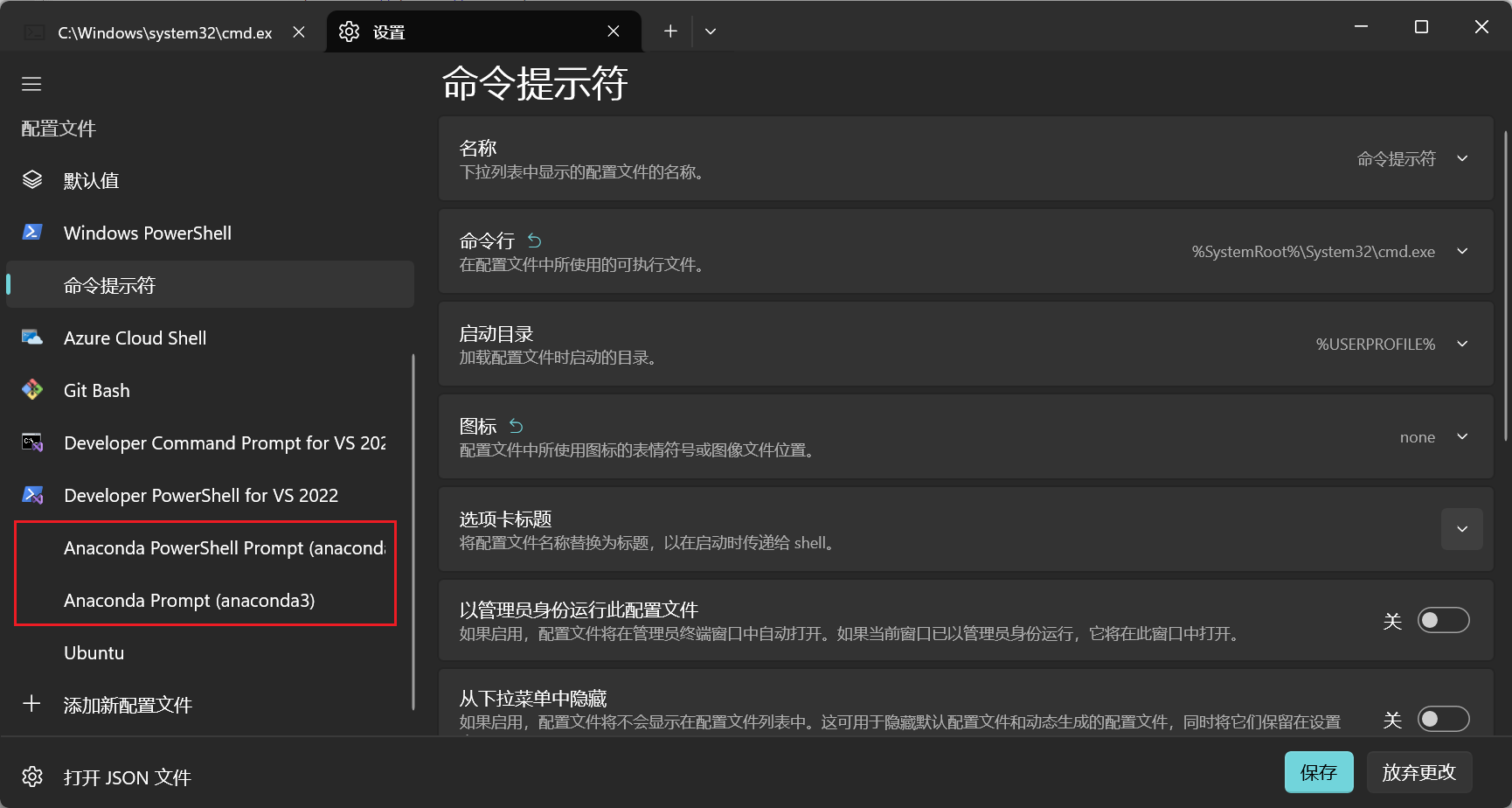Click the gear icon beside 打开 JSON 文件
Viewport: 1512px width, 808px height.
[32, 777]
